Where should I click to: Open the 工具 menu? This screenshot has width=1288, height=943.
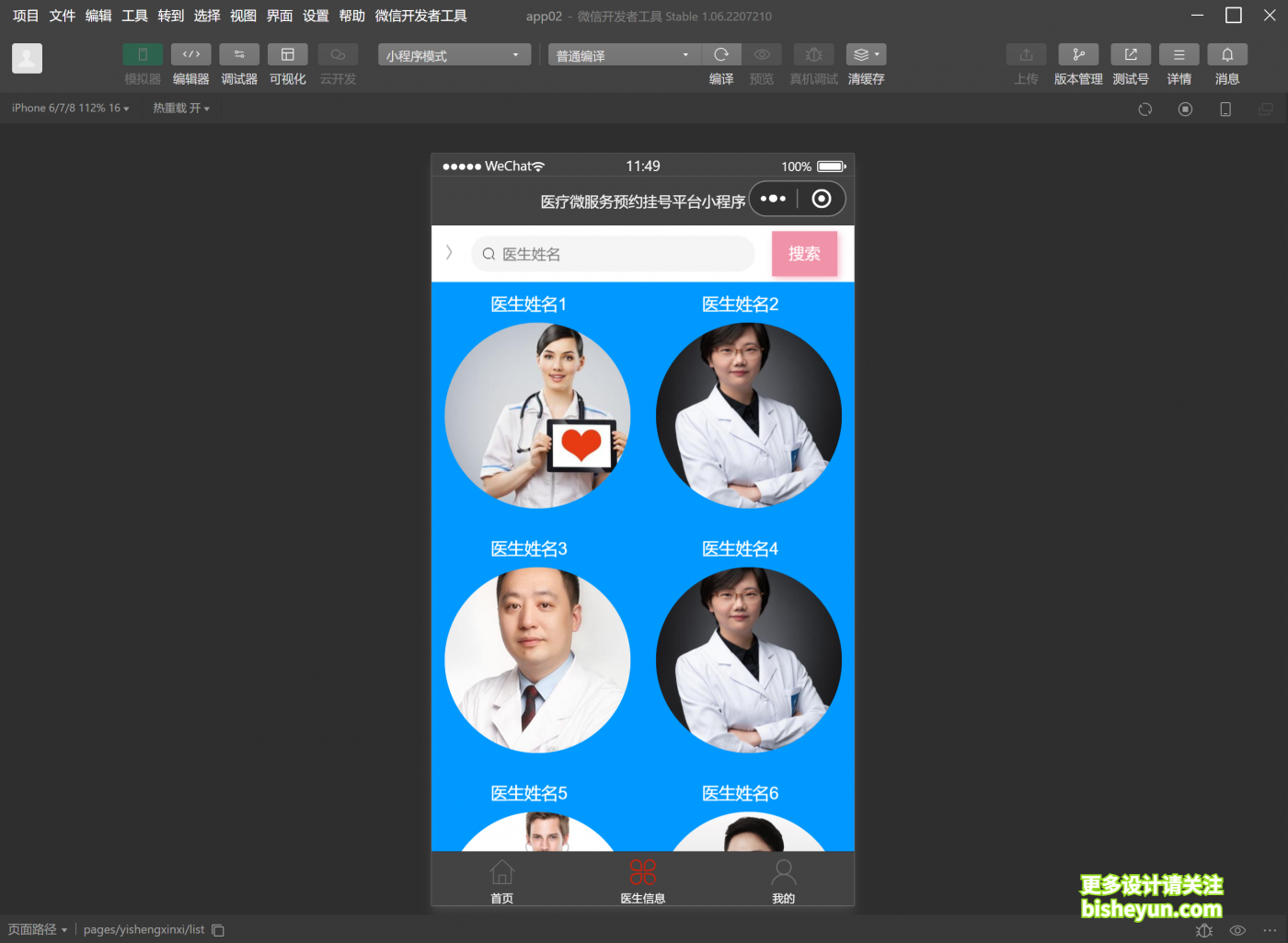(135, 16)
